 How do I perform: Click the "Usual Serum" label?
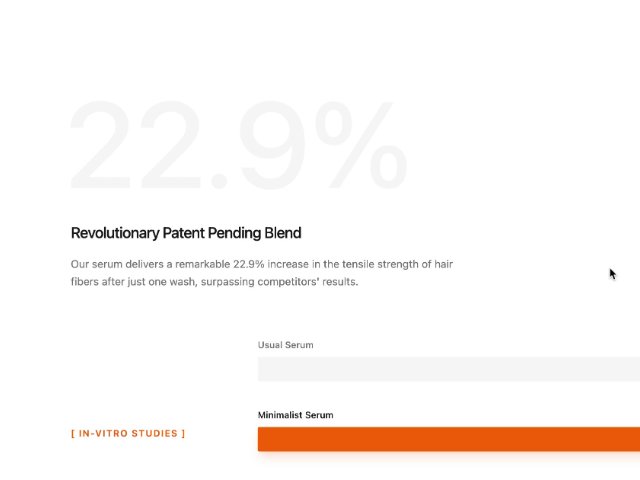(285, 345)
